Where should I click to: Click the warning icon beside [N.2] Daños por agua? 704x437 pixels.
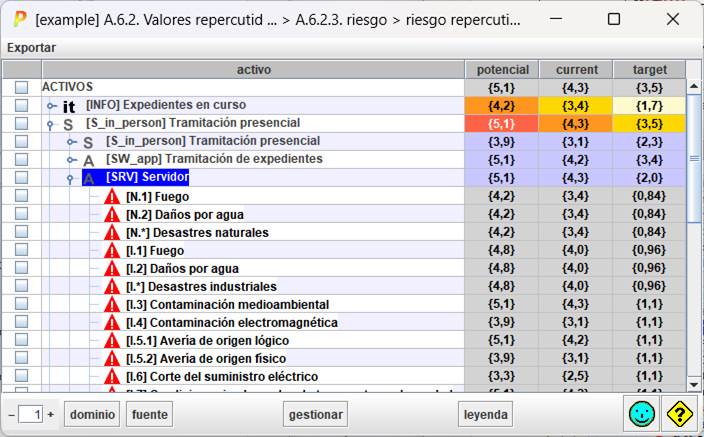pos(112,214)
